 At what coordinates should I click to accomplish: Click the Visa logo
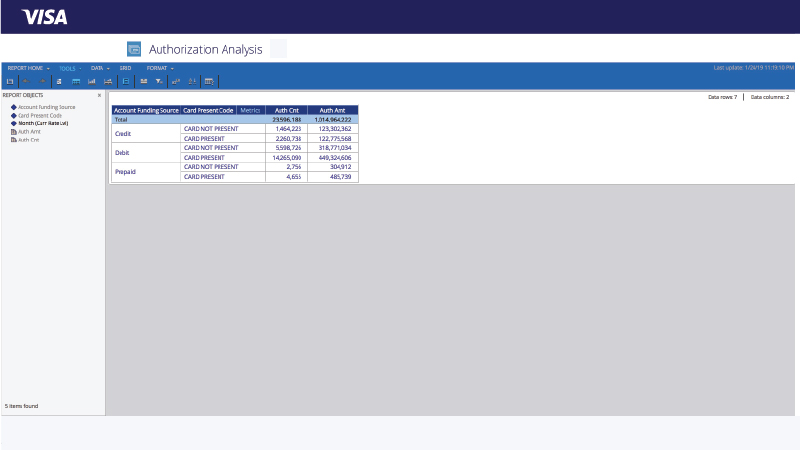(x=44, y=16)
